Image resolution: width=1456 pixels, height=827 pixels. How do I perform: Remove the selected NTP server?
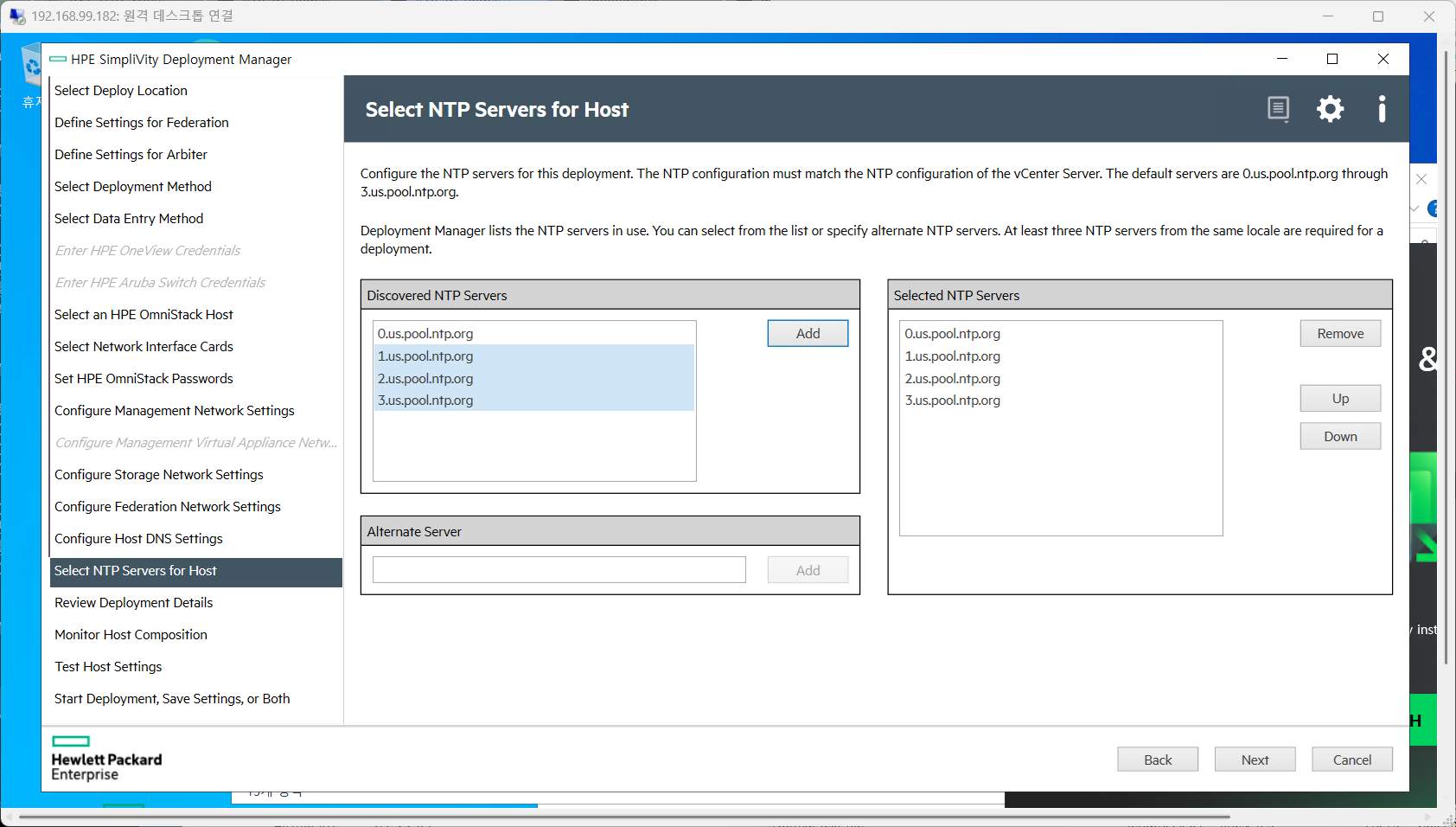[x=1340, y=333]
